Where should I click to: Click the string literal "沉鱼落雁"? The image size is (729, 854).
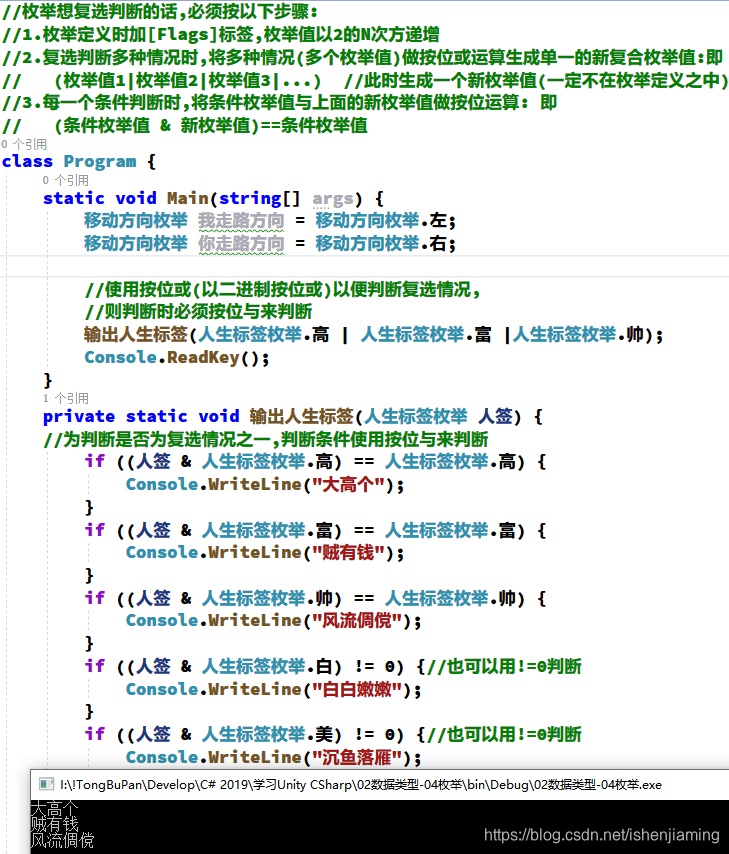tap(357, 758)
